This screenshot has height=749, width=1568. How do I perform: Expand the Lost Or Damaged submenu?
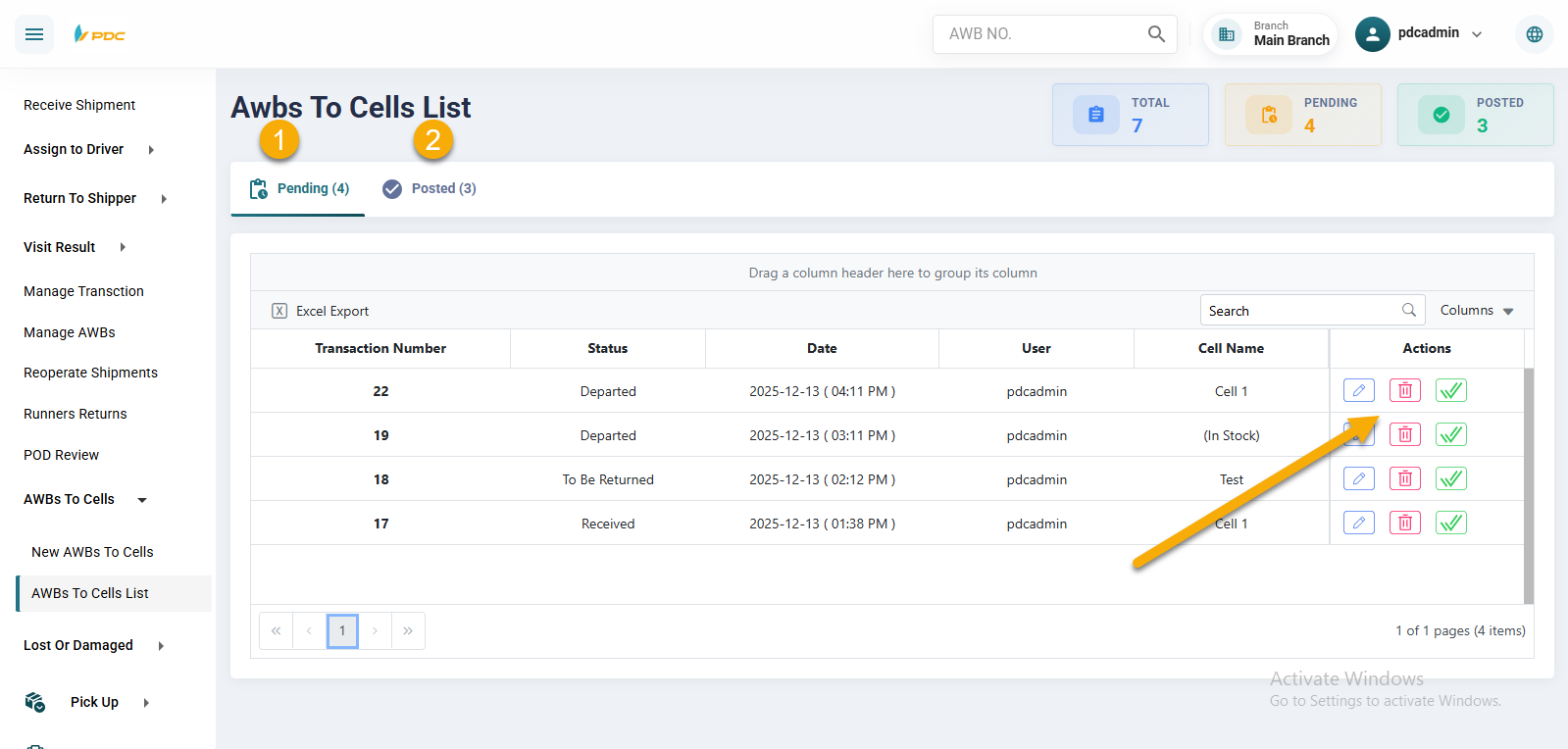(x=161, y=646)
